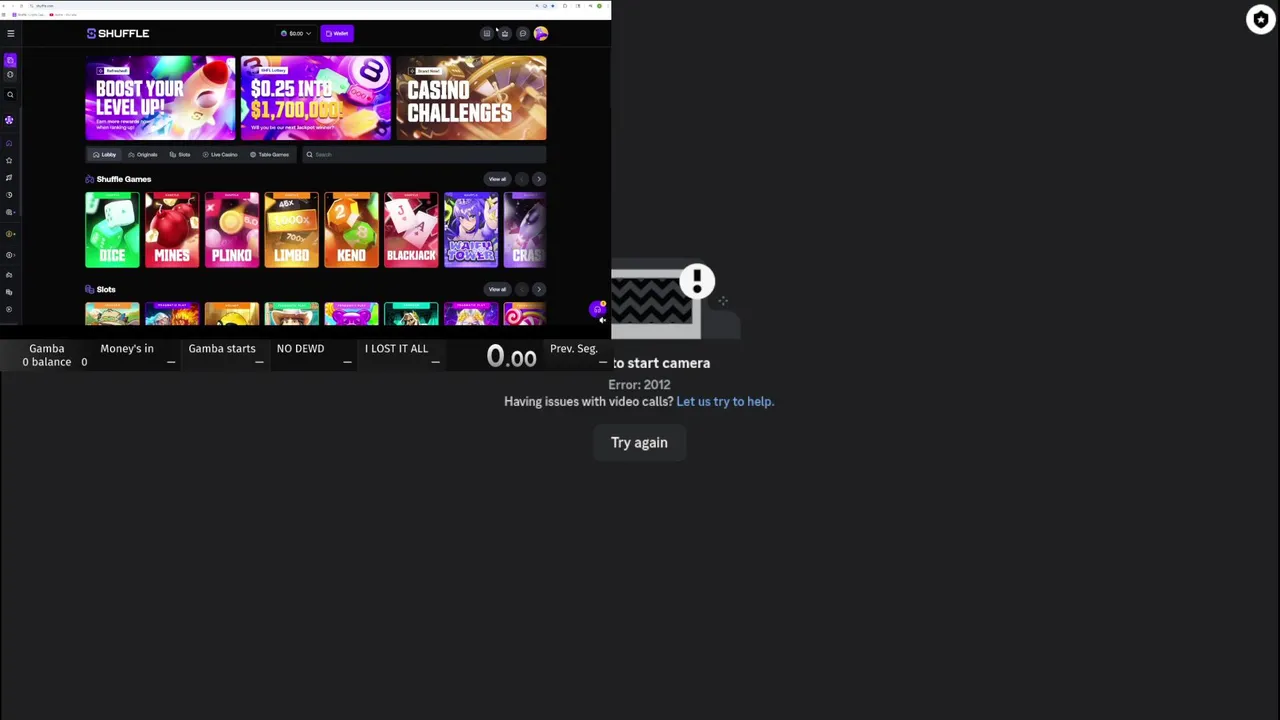
Task: Open the user avatar profile menu
Action: tap(541, 33)
